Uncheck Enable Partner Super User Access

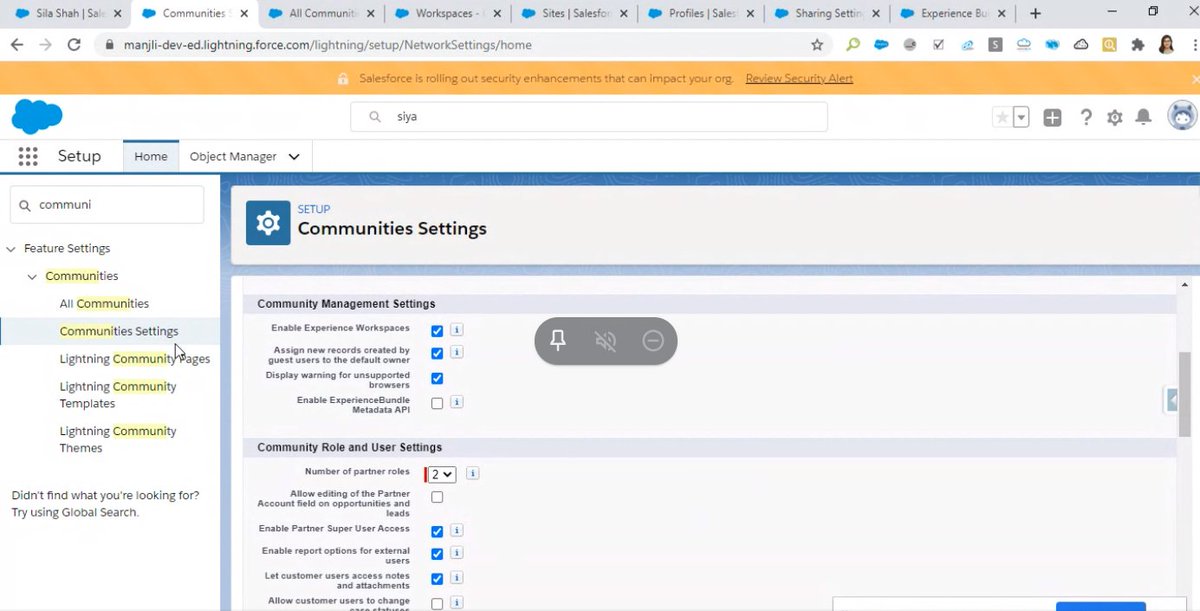point(437,529)
